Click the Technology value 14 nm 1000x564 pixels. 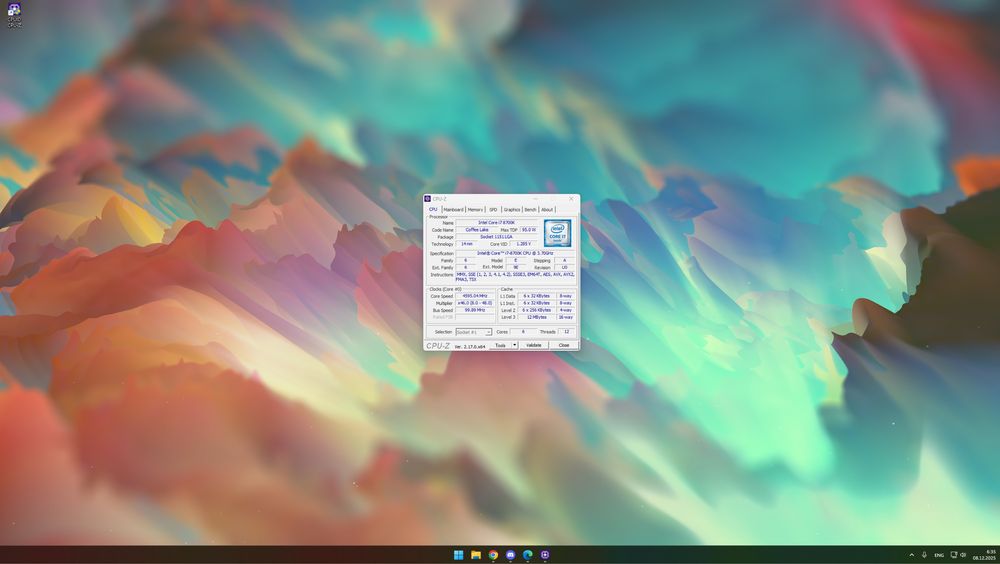[467, 244]
